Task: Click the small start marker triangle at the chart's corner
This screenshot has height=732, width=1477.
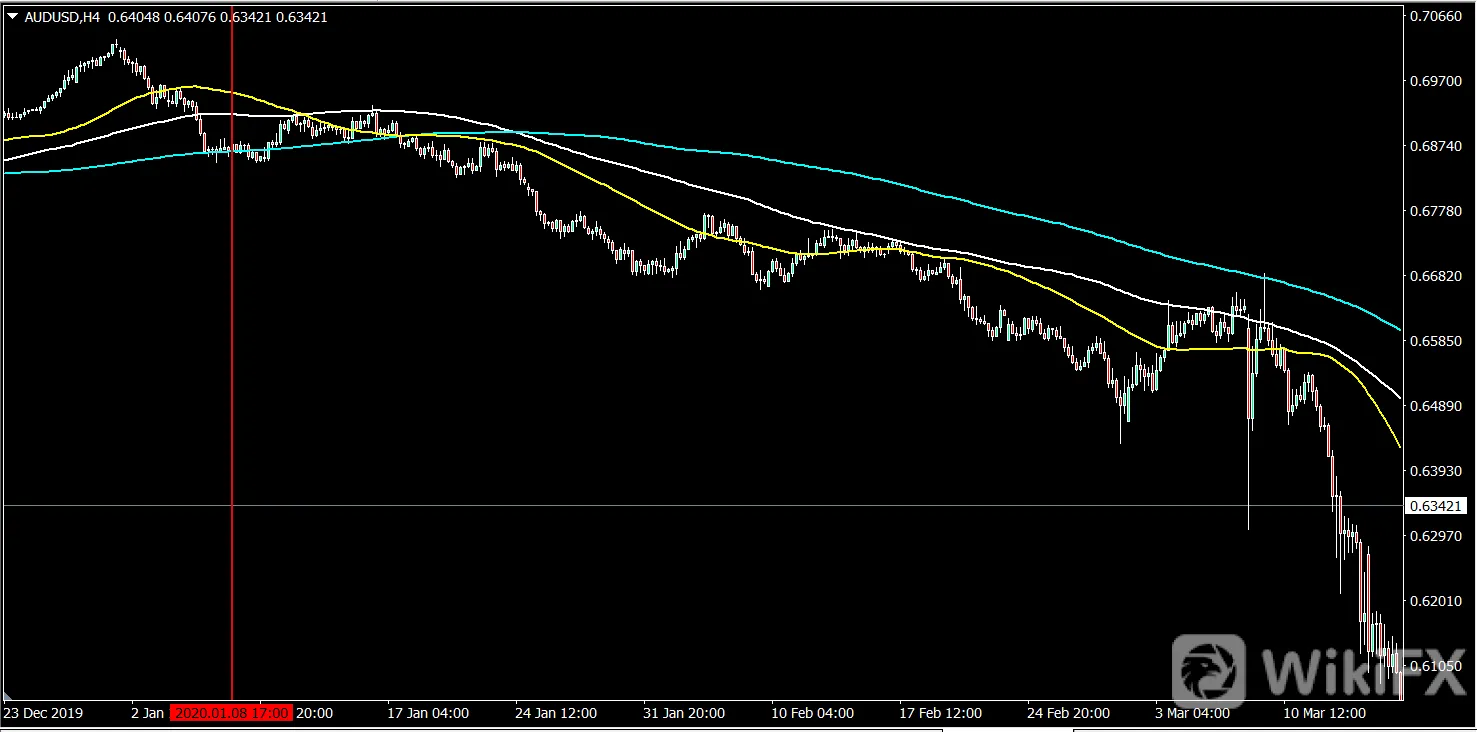Action: click(10, 695)
